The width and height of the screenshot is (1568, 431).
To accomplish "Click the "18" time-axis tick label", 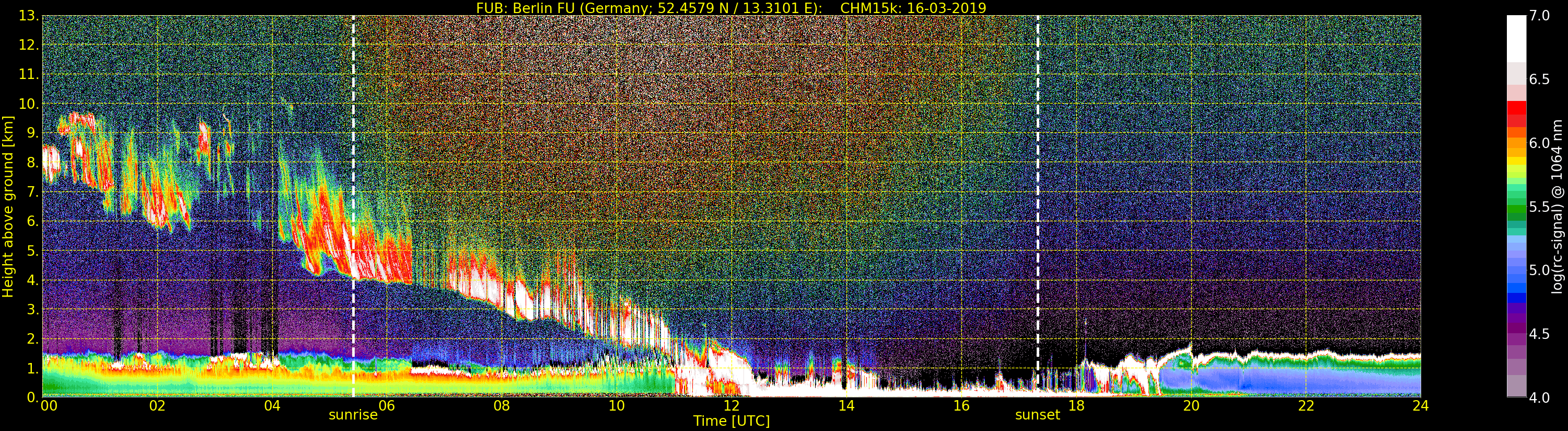I will tap(1076, 406).
